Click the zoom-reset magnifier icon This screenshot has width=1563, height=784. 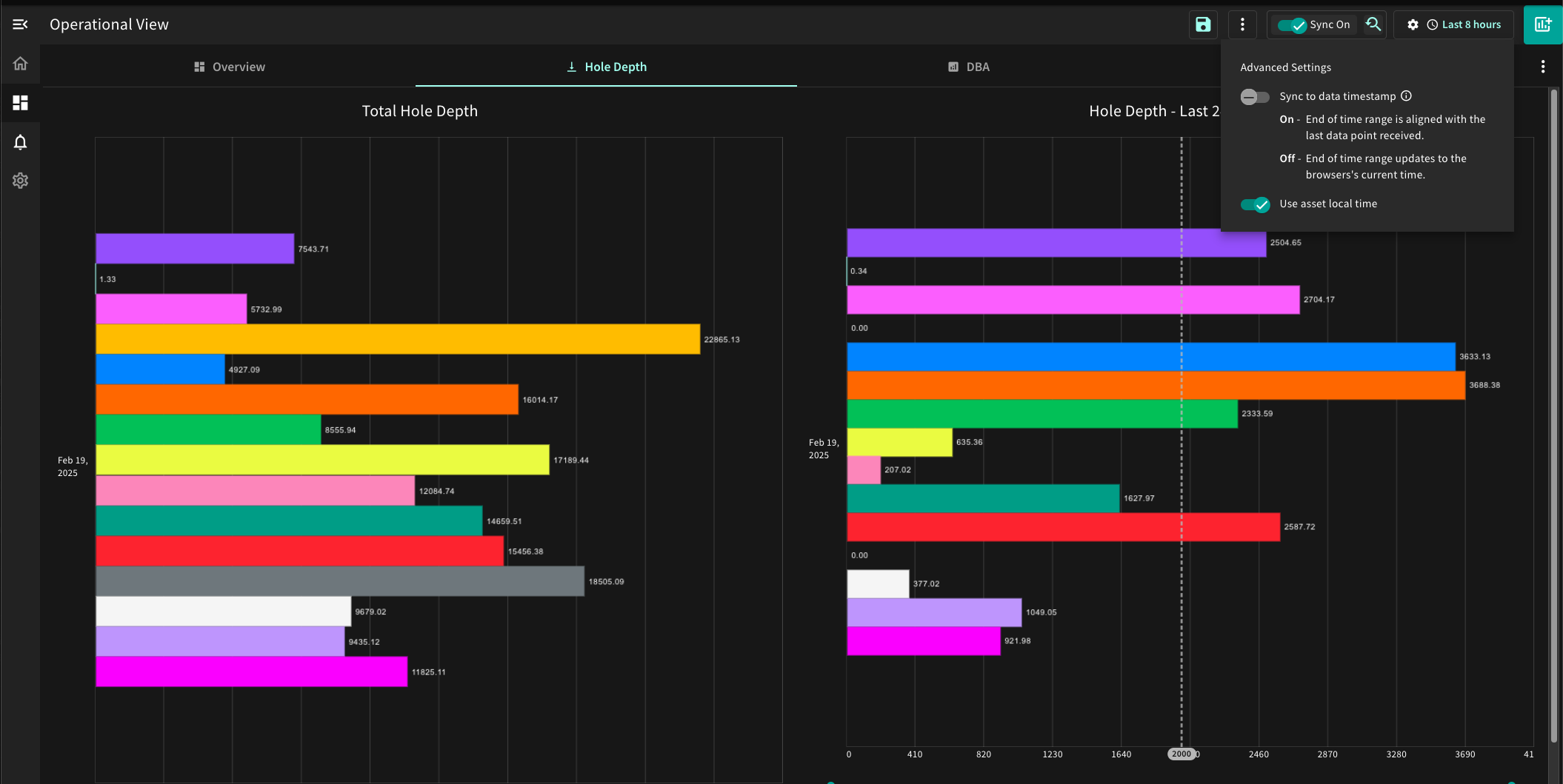1373,24
